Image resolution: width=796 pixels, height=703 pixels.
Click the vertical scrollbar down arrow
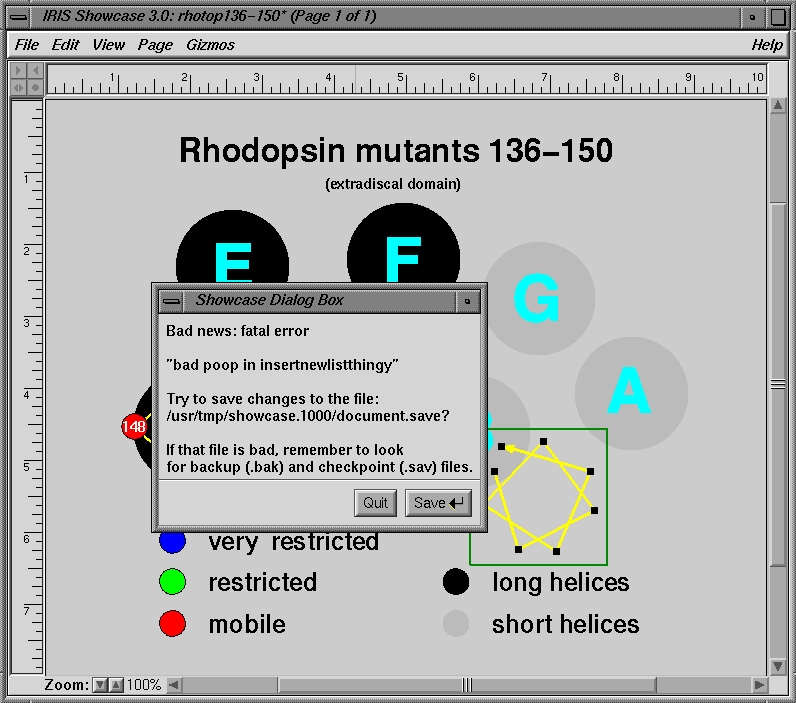point(778,666)
